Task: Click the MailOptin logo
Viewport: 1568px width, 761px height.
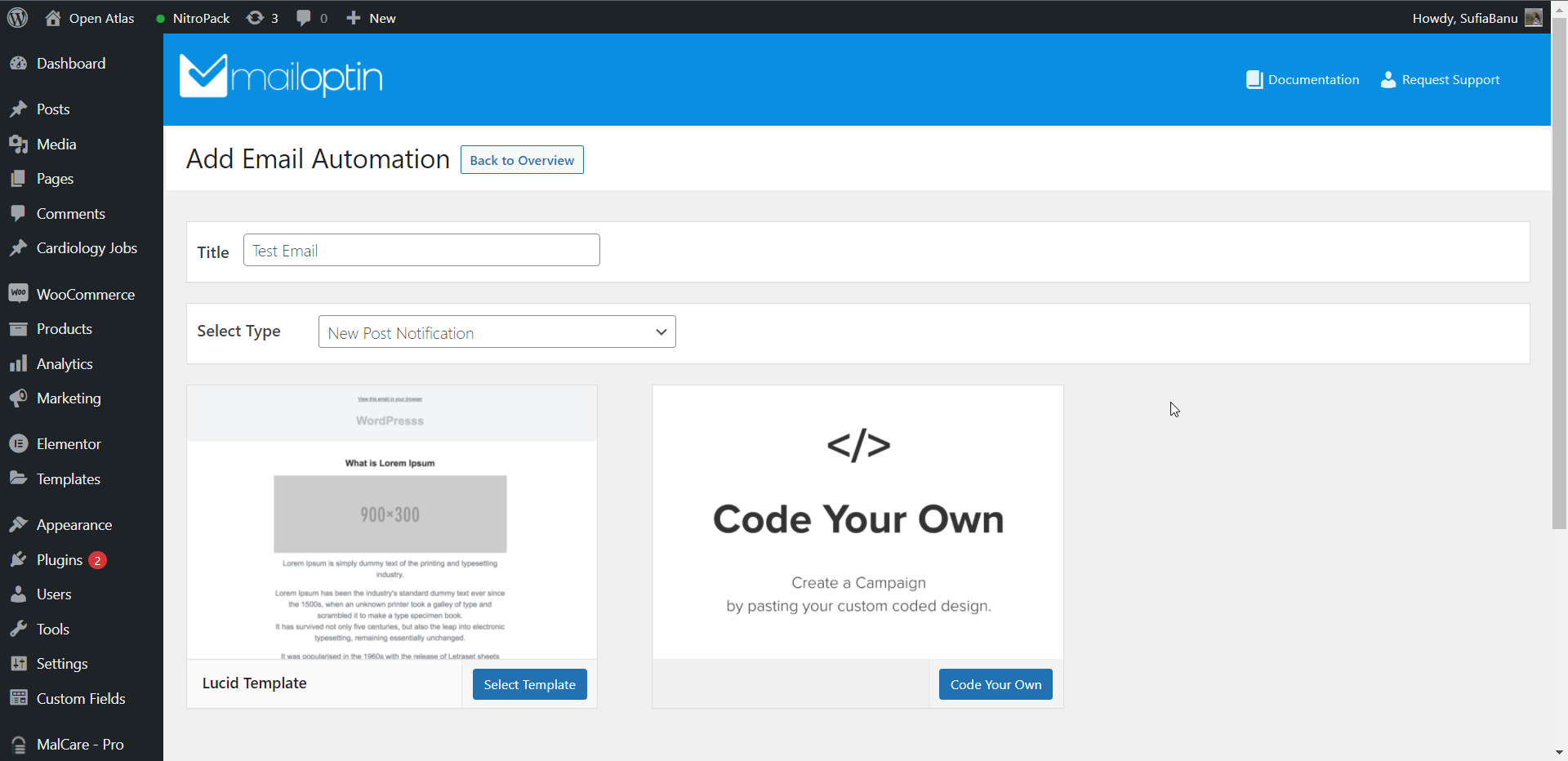Action: coord(281,76)
